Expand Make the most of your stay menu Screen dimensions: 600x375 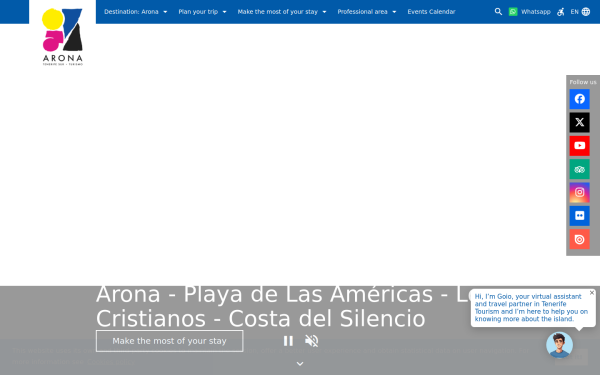[x=282, y=12]
